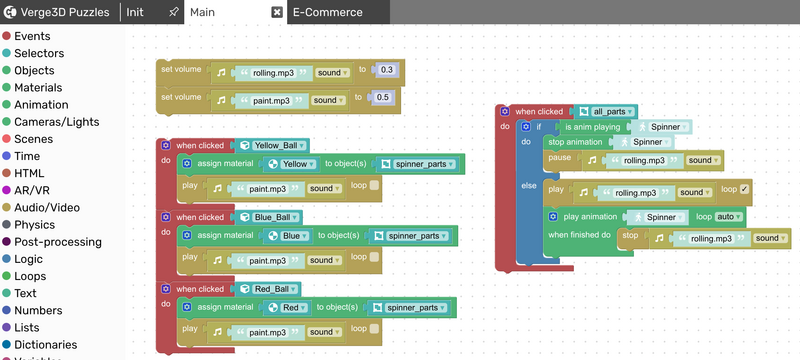Open the Logic category
800x360 pixels.
(28, 259)
